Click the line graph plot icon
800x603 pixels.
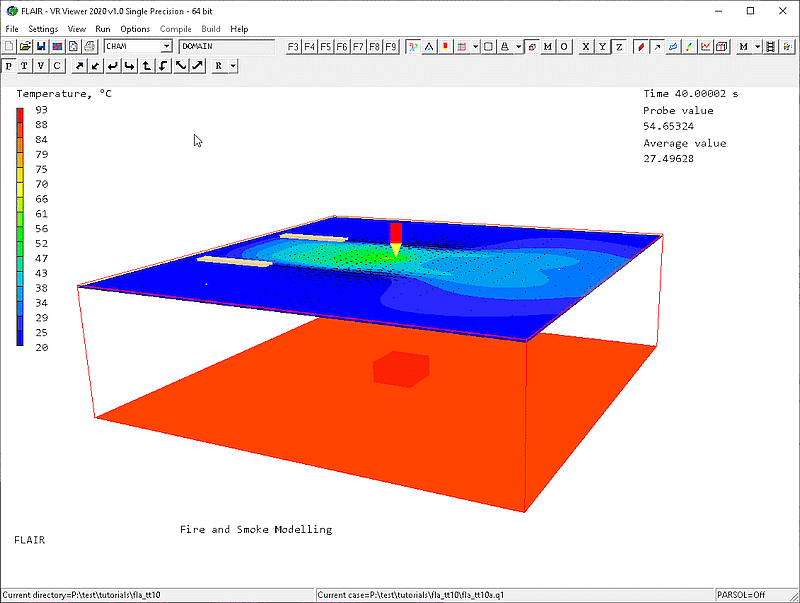pos(706,46)
